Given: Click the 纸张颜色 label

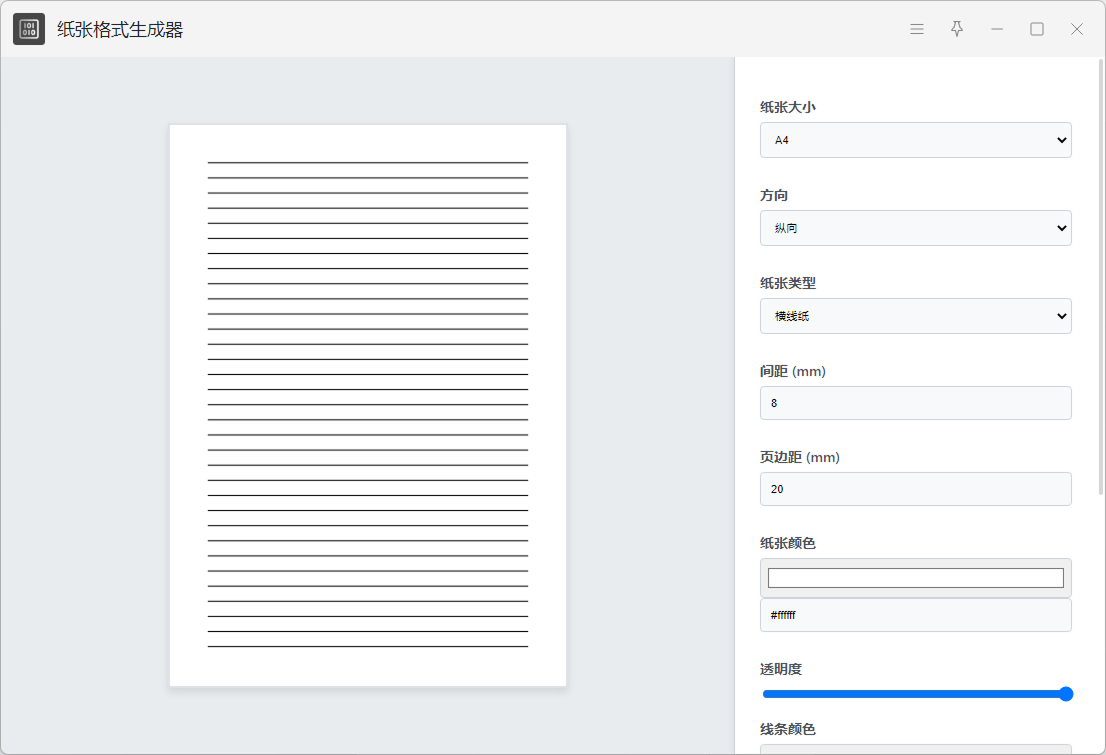Looking at the screenshot, I should click(788, 543).
